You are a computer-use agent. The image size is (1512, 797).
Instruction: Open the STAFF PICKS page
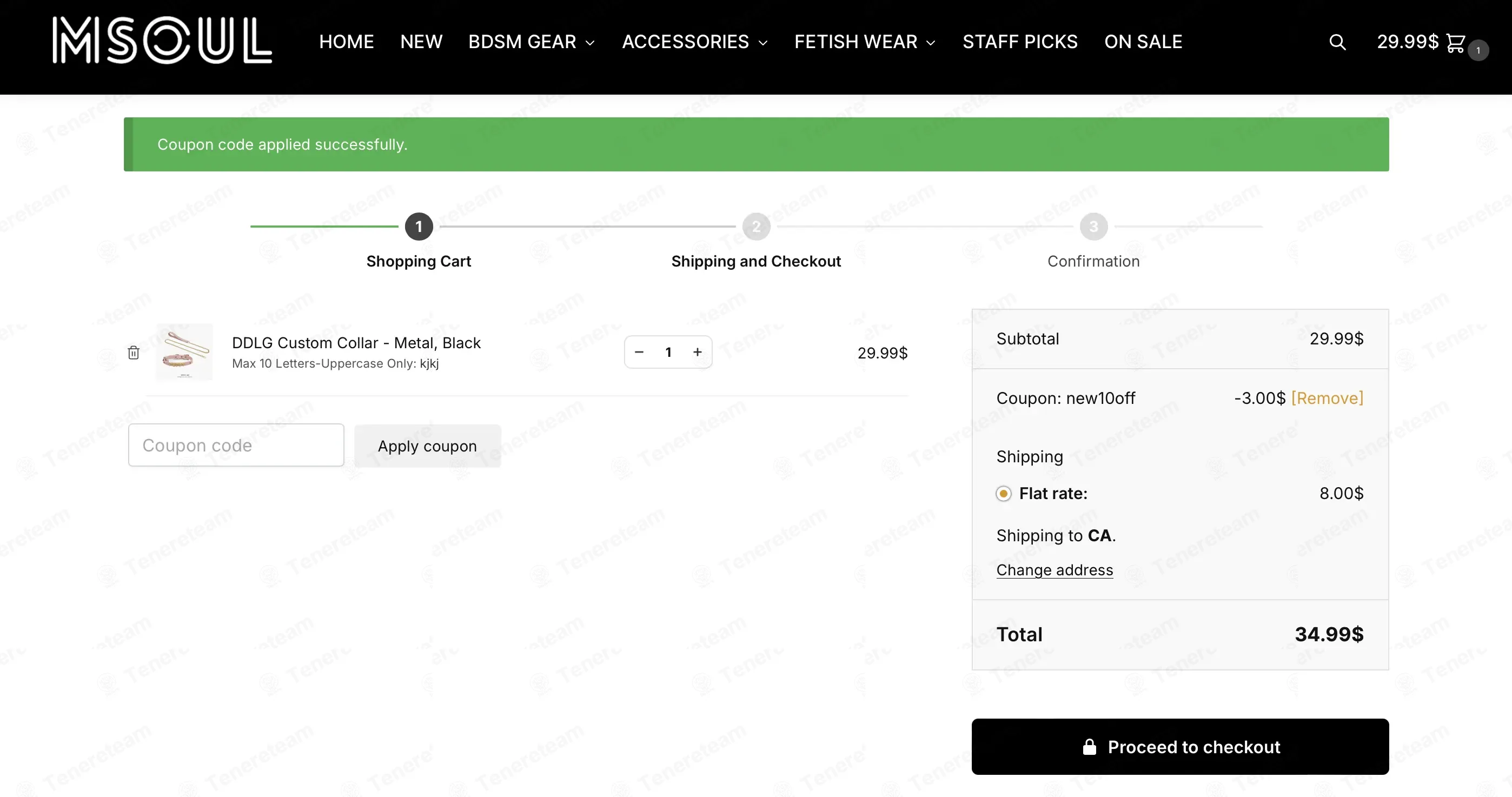click(x=1020, y=42)
